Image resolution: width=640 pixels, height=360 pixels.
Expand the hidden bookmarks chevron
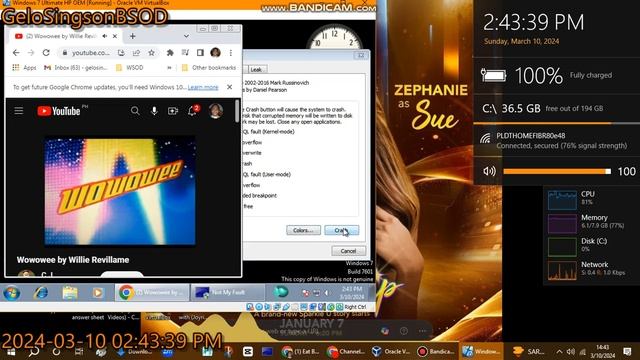tap(169, 68)
